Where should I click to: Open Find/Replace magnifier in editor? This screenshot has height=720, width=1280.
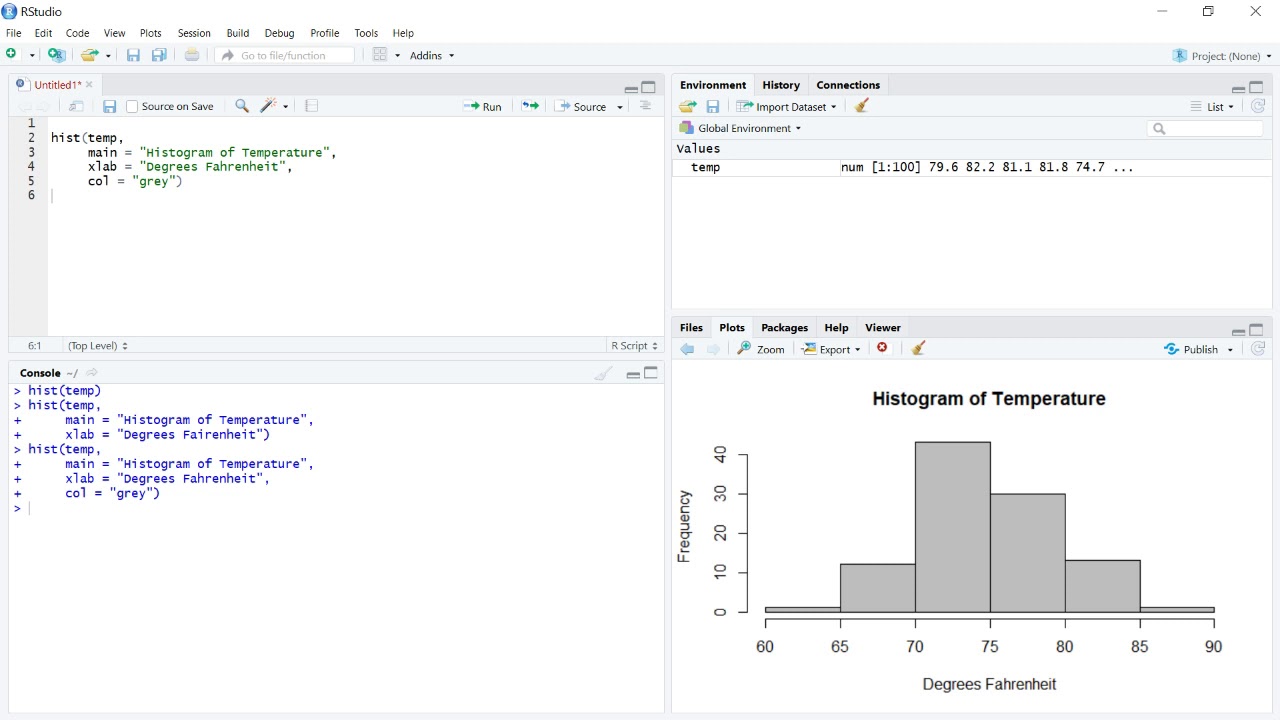pyautogui.click(x=242, y=106)
